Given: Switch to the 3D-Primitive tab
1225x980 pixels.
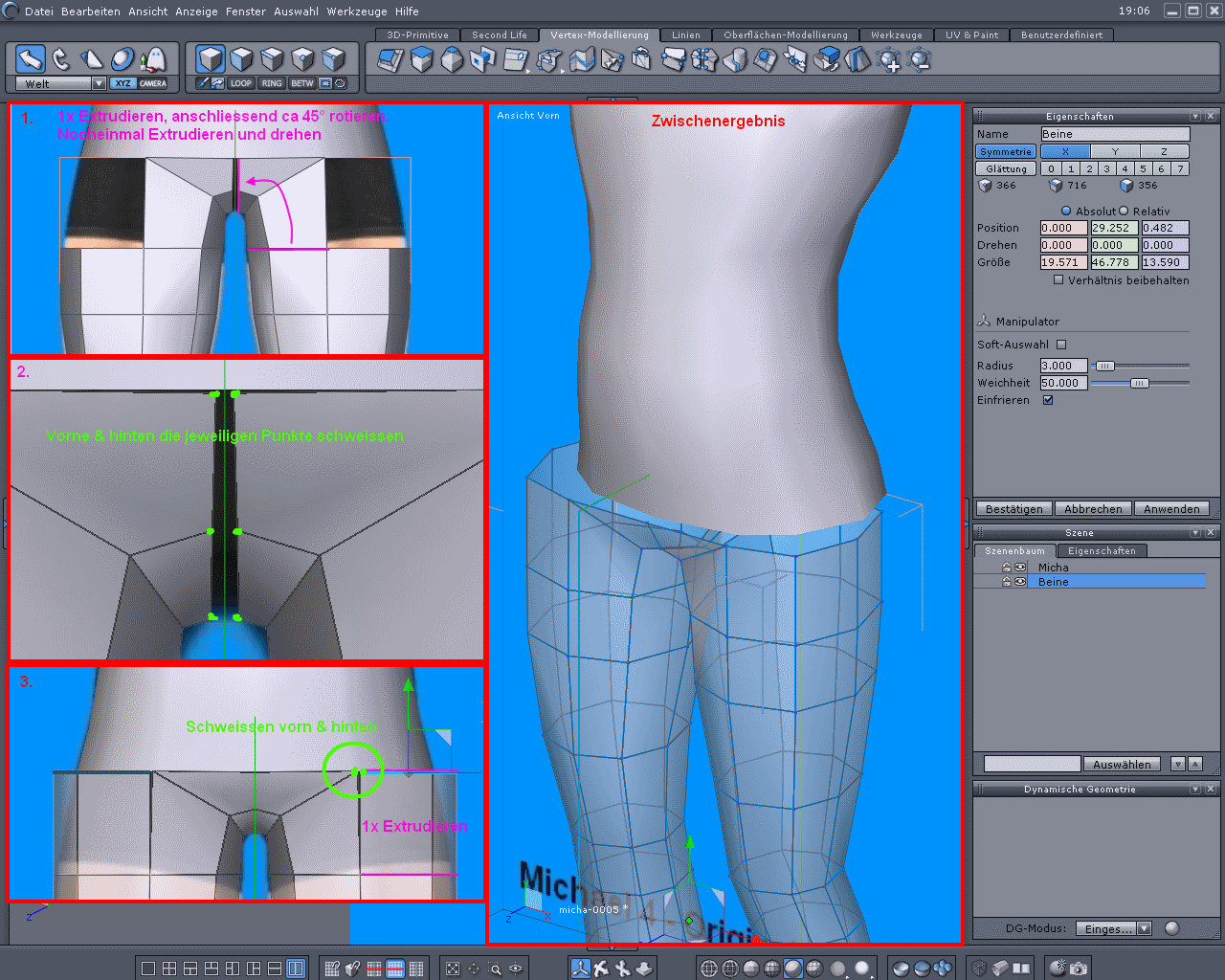Looking at the screenshot, I should [x=417, y=34].
